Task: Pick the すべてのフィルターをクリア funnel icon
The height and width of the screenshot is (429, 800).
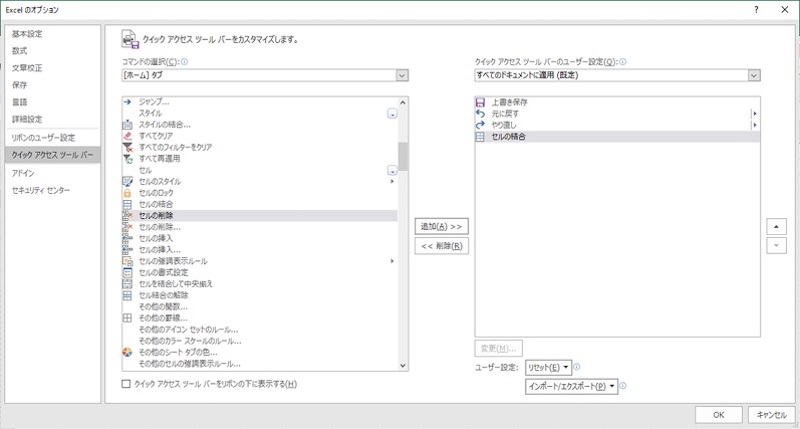Action: click(x=128, y=147)
